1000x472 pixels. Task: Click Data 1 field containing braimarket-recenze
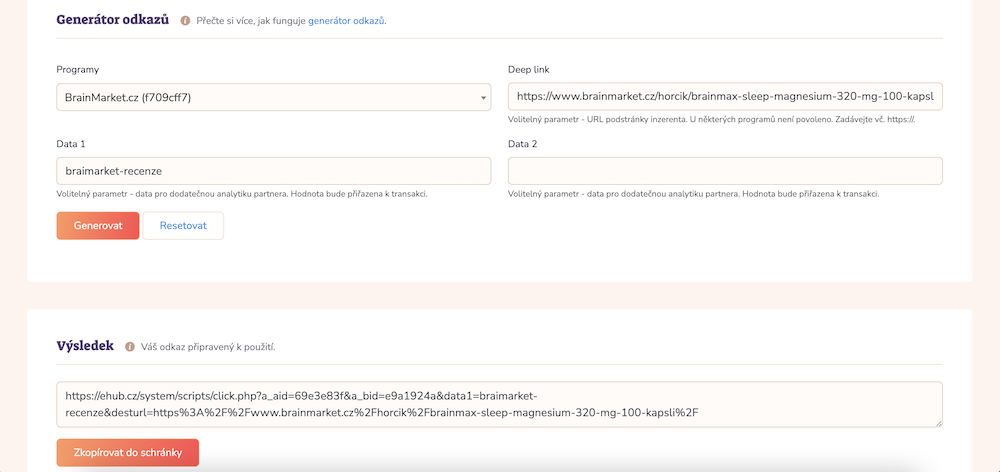click(x=273, y=171)
